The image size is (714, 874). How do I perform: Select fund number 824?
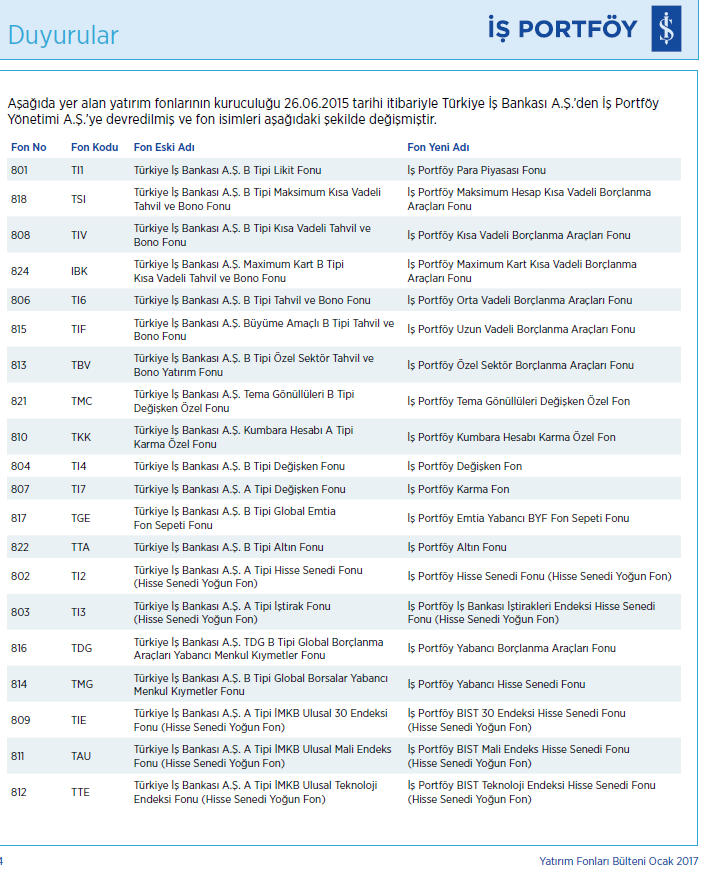click(x=20, y=271)
